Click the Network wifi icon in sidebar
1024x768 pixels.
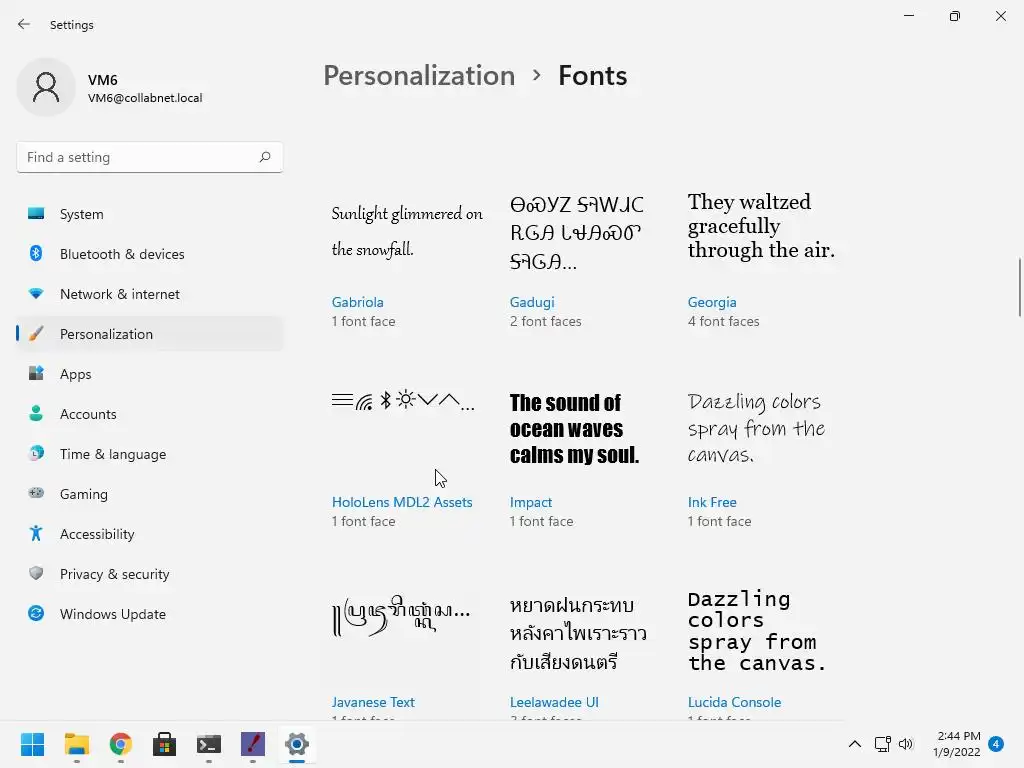click(x=36, y=294)
